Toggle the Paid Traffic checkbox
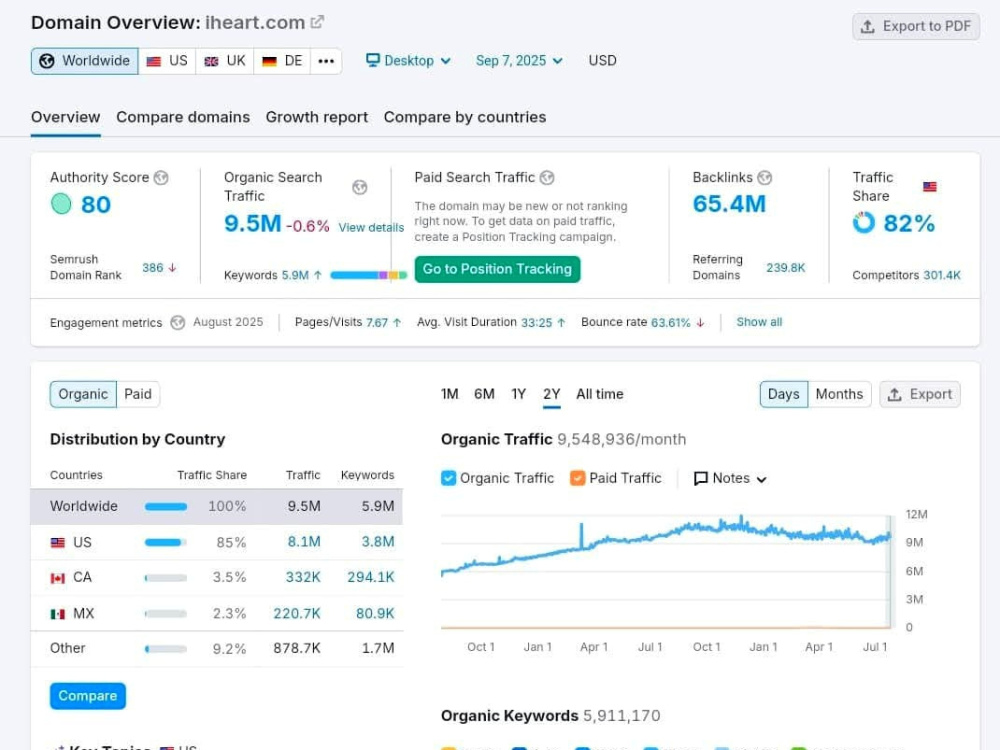 pos(578,478)
